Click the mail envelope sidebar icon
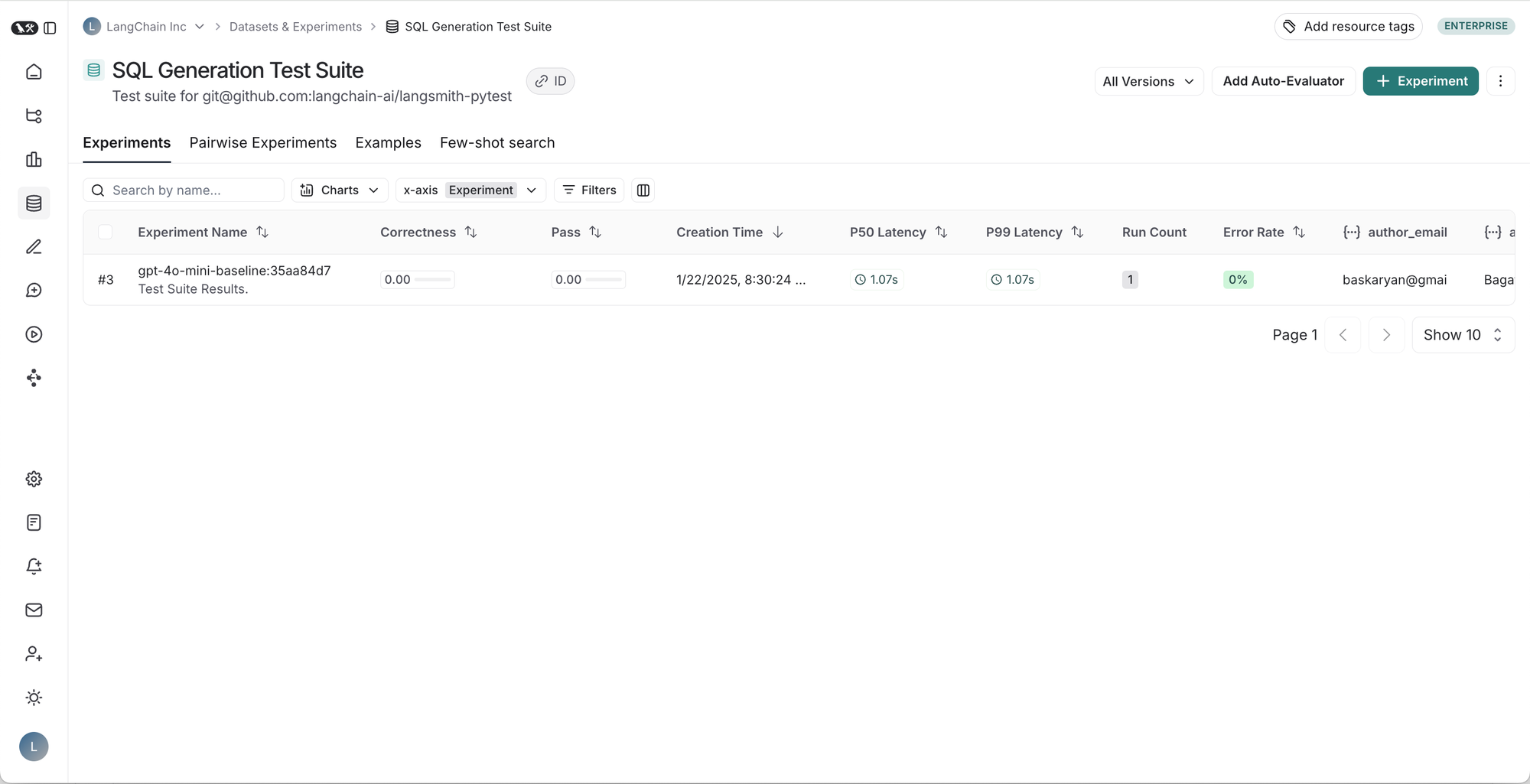Image resolution: width=1530 pixels, height=784 pixels. pyautogui.click(x=34, y=610)
